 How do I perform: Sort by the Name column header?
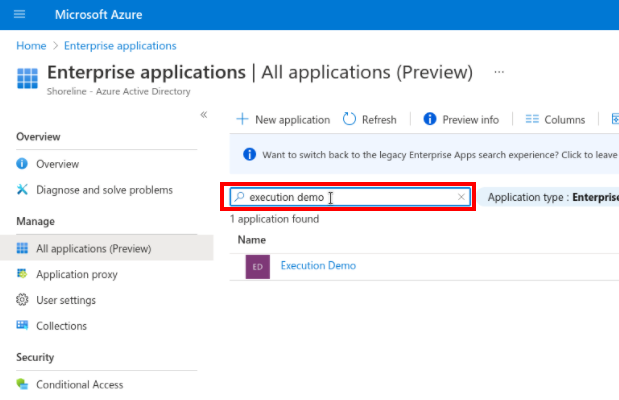[x=251, y=240]
